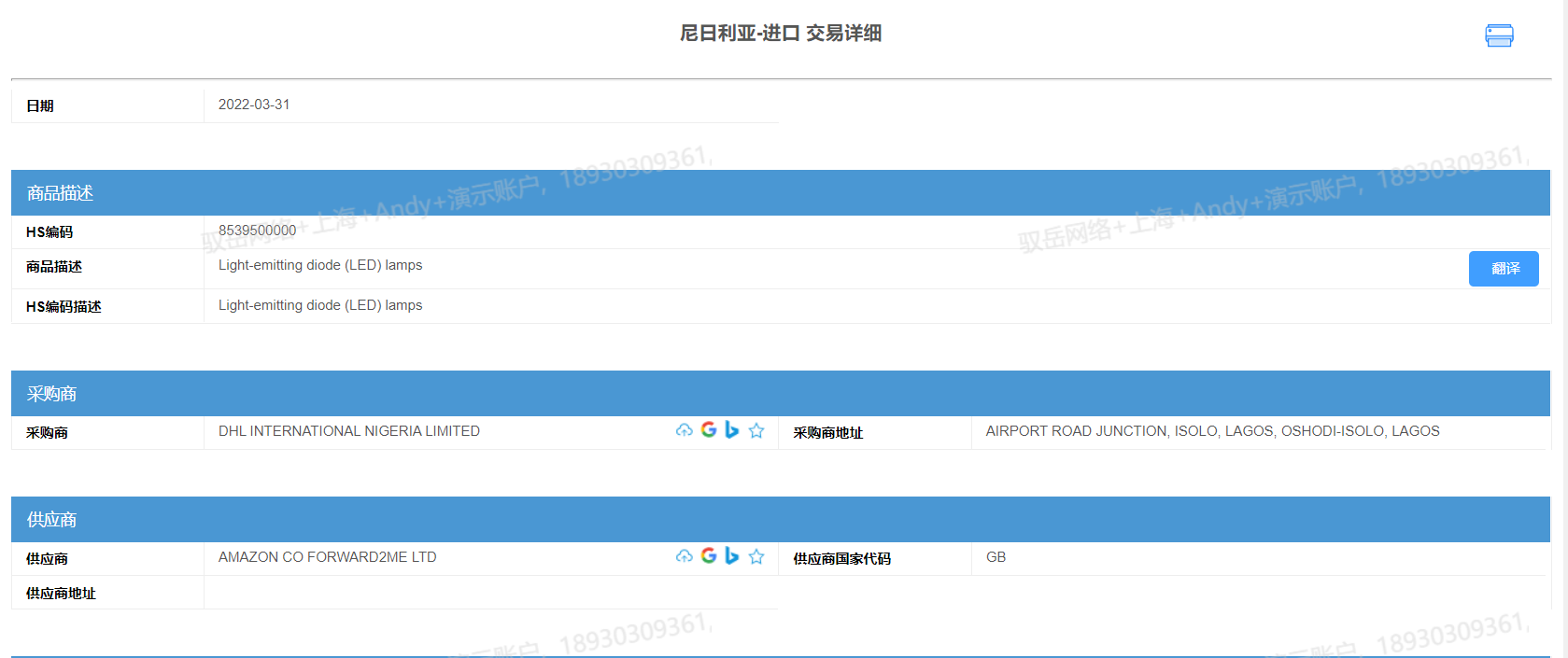Image resolution: width=1568 pixels, height=658 pixels.
Task: Search Amazon Co Forward2me Ltd on Bing
Action: click(732, 555)
